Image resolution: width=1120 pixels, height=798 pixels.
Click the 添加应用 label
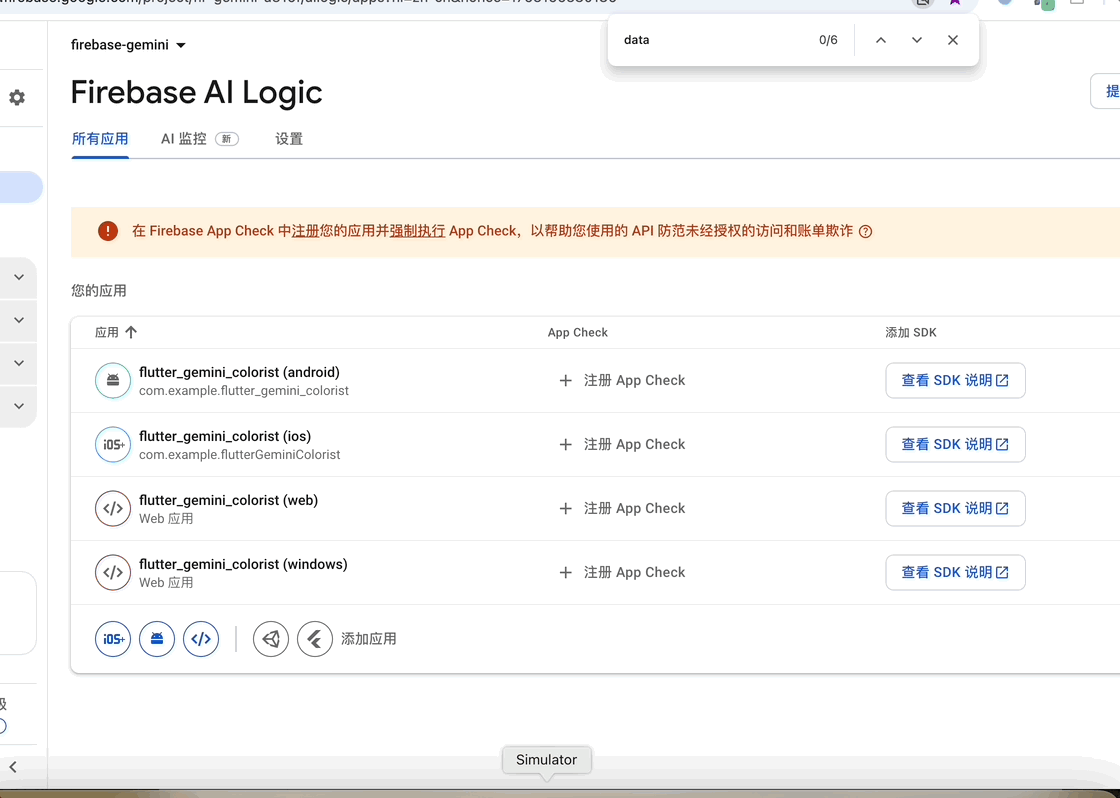(x=369, y=639)
